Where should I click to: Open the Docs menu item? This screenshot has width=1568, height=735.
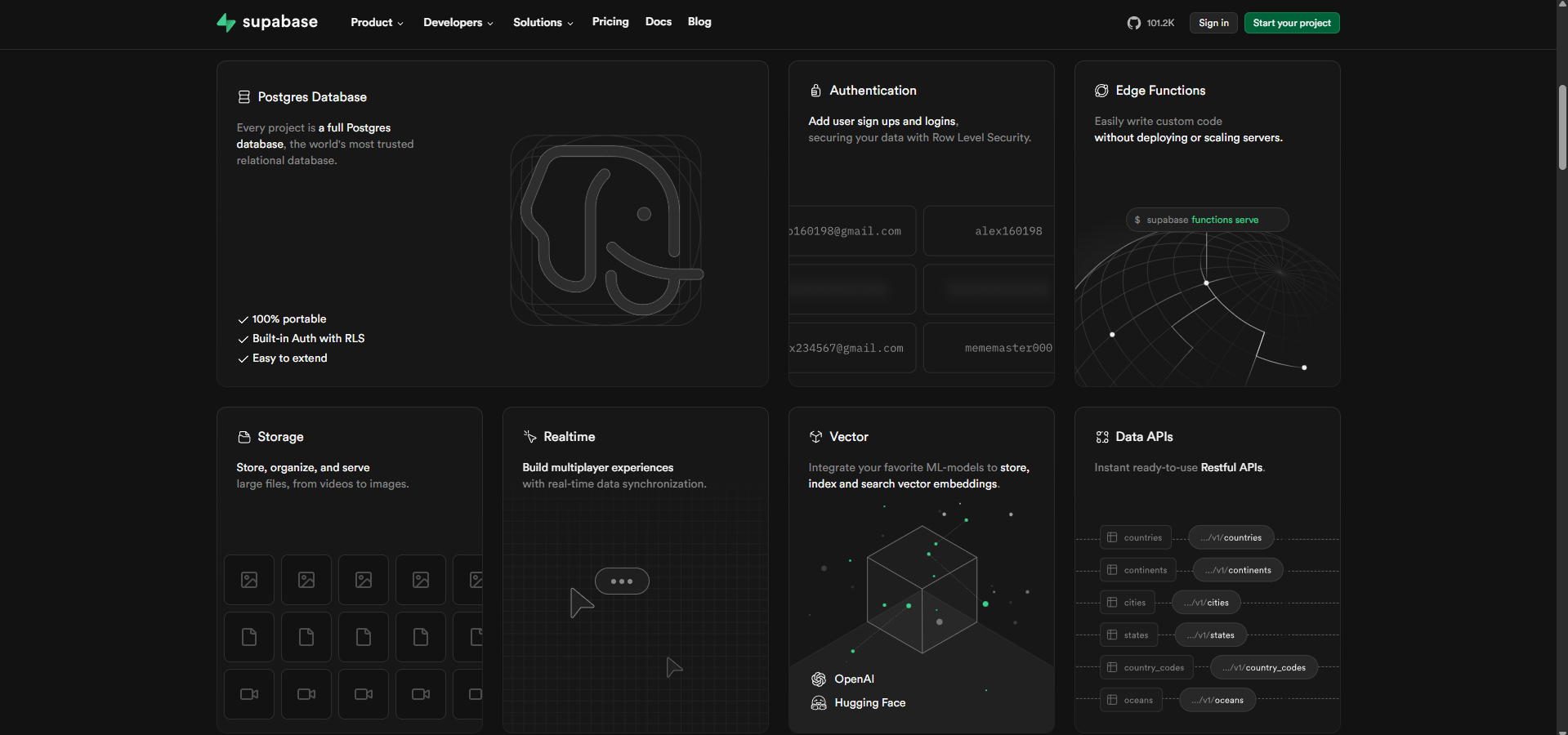point(658,22)
